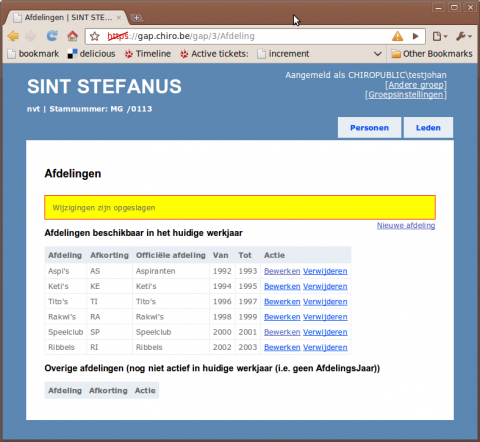Image resolution: width=480 pixels, height=442 pixels.
Task: Click Bewerken for Rakwi's row
Action: click(282, 317)
